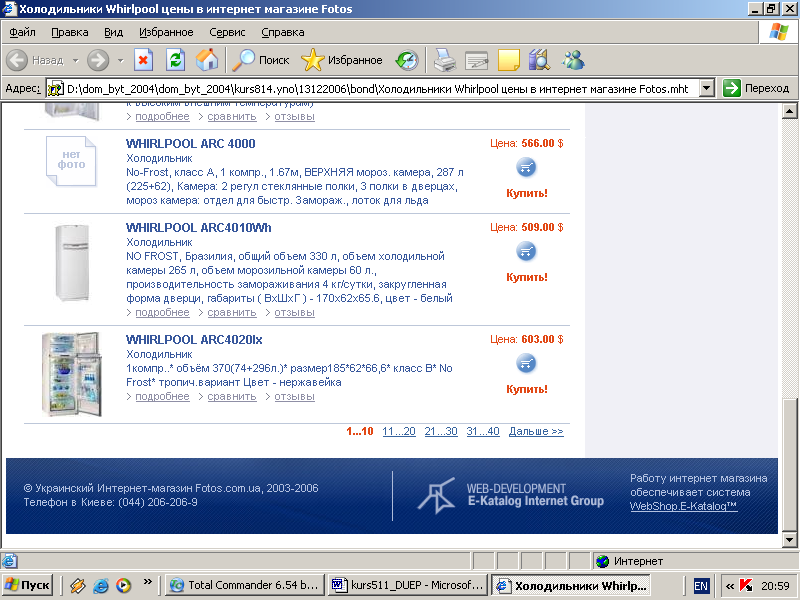Launch Internet Explorer from quick launch

pos(101,585)
